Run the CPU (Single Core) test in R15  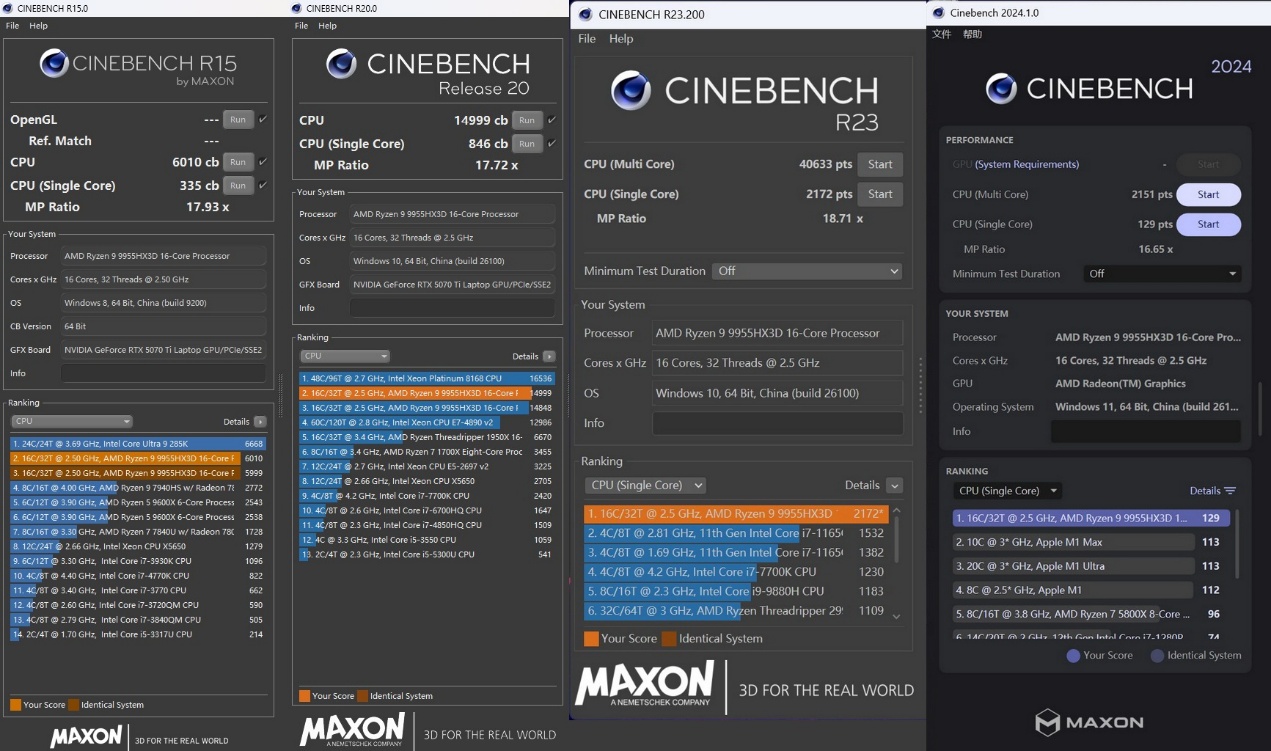click(237, 185)
